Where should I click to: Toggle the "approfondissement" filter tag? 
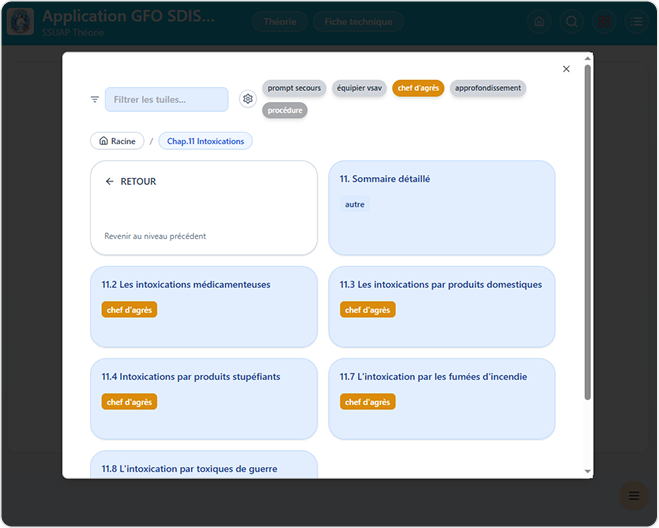[487, 88]
